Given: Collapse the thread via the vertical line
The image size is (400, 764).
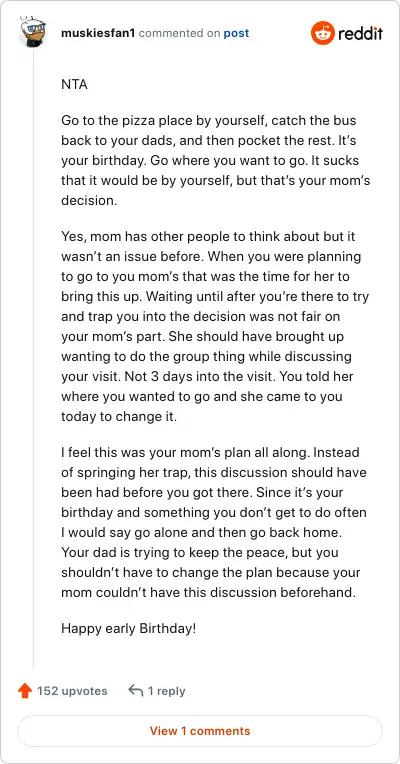Looking at the screenshot, I should tap(33, 357).
